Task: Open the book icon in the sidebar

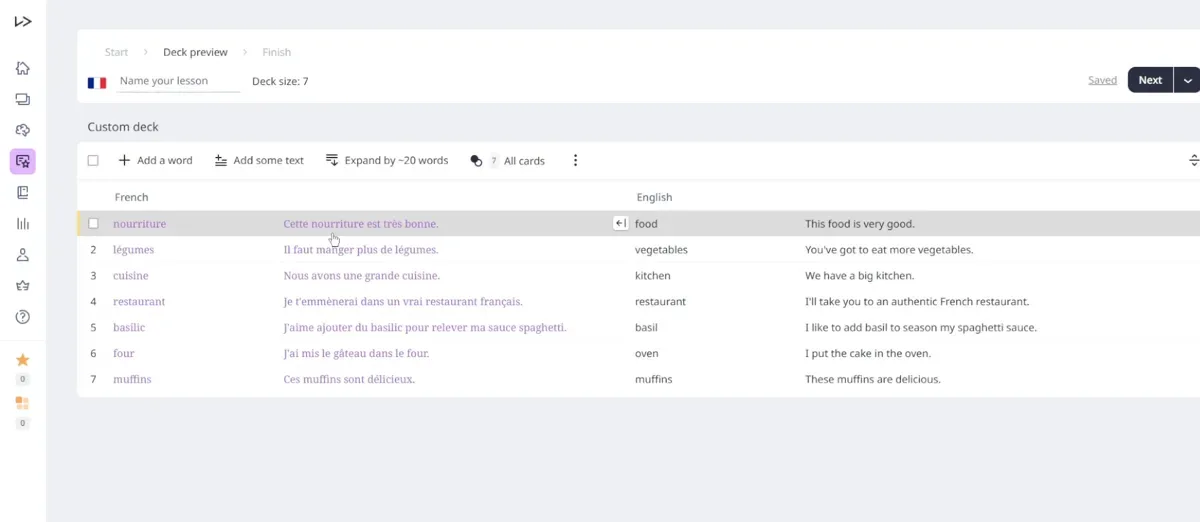Action: [x=23, y=192]
